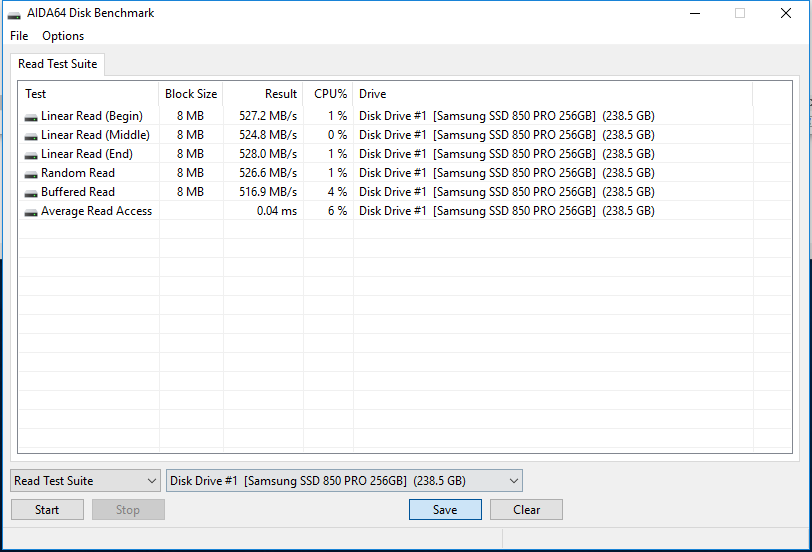
Task: Click the 526.6 MB/s result value
Action: point(268,173)
